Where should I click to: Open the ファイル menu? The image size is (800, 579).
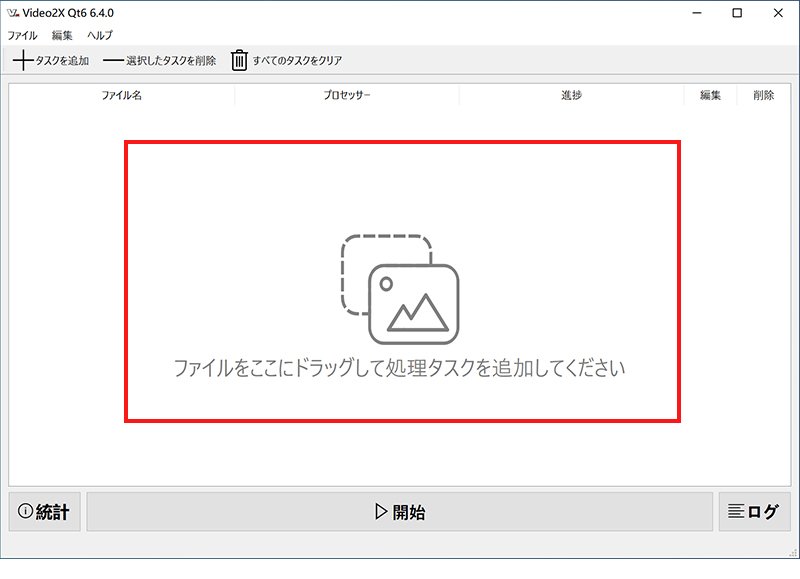[22, 35]
